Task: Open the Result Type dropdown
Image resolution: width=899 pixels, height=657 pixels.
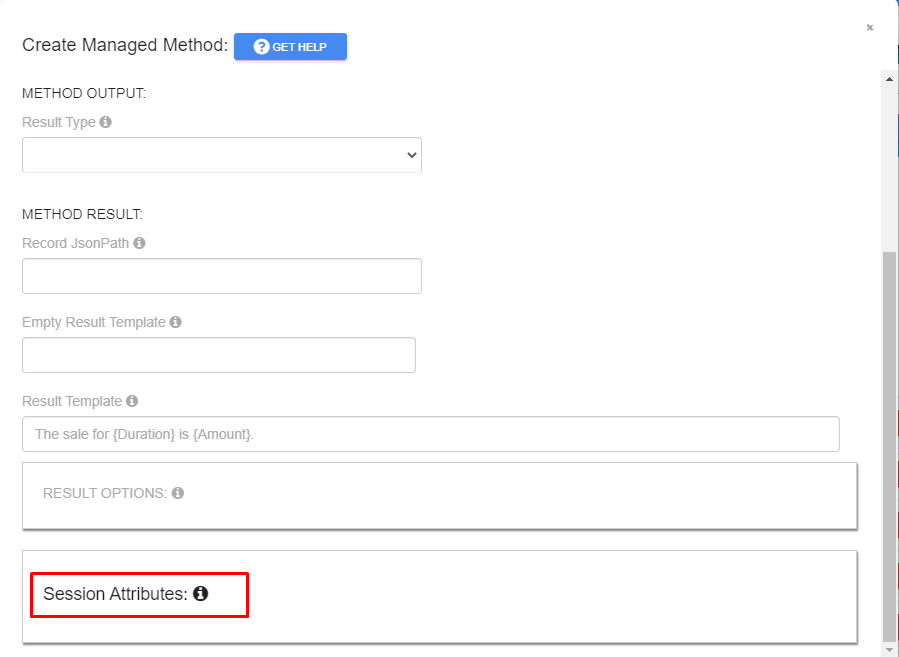Action: pos(222,155)
